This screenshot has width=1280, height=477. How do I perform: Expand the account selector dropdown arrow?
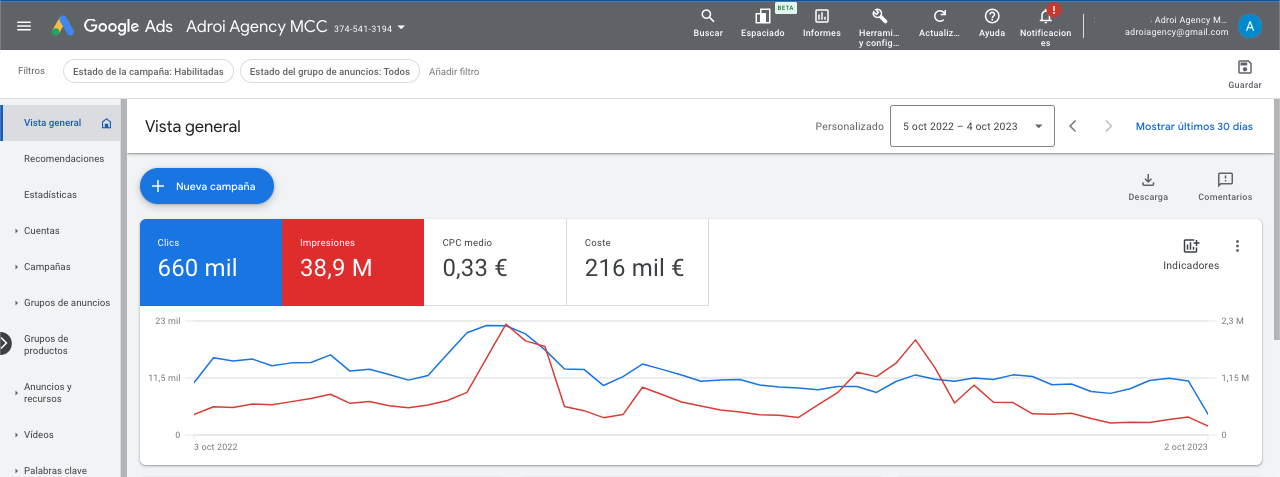pyautogui.click(x=401, y=27)
